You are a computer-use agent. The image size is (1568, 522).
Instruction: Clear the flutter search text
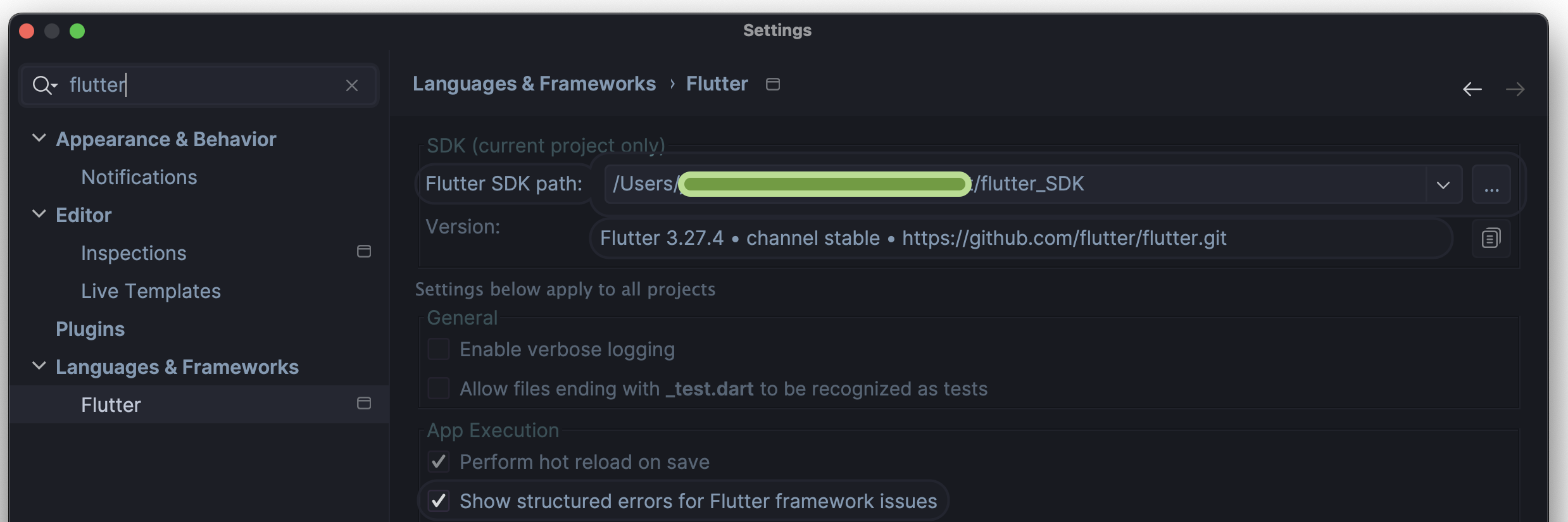[x=352, y=85]
